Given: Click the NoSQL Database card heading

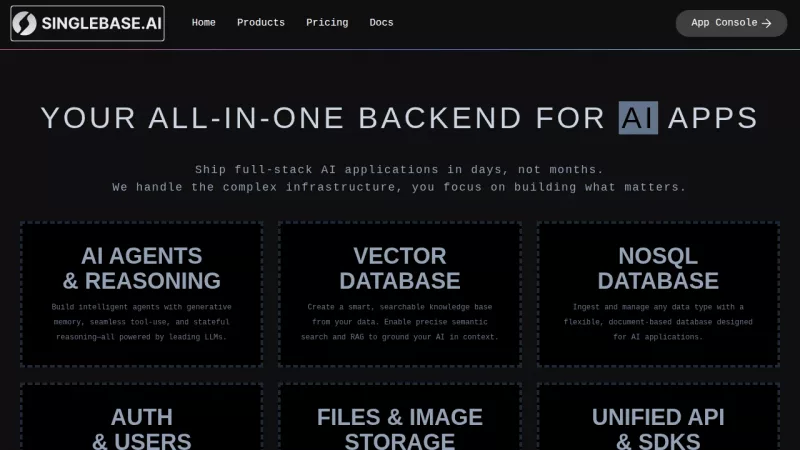Looking at the screenshot, I should [x=658, y=268].
